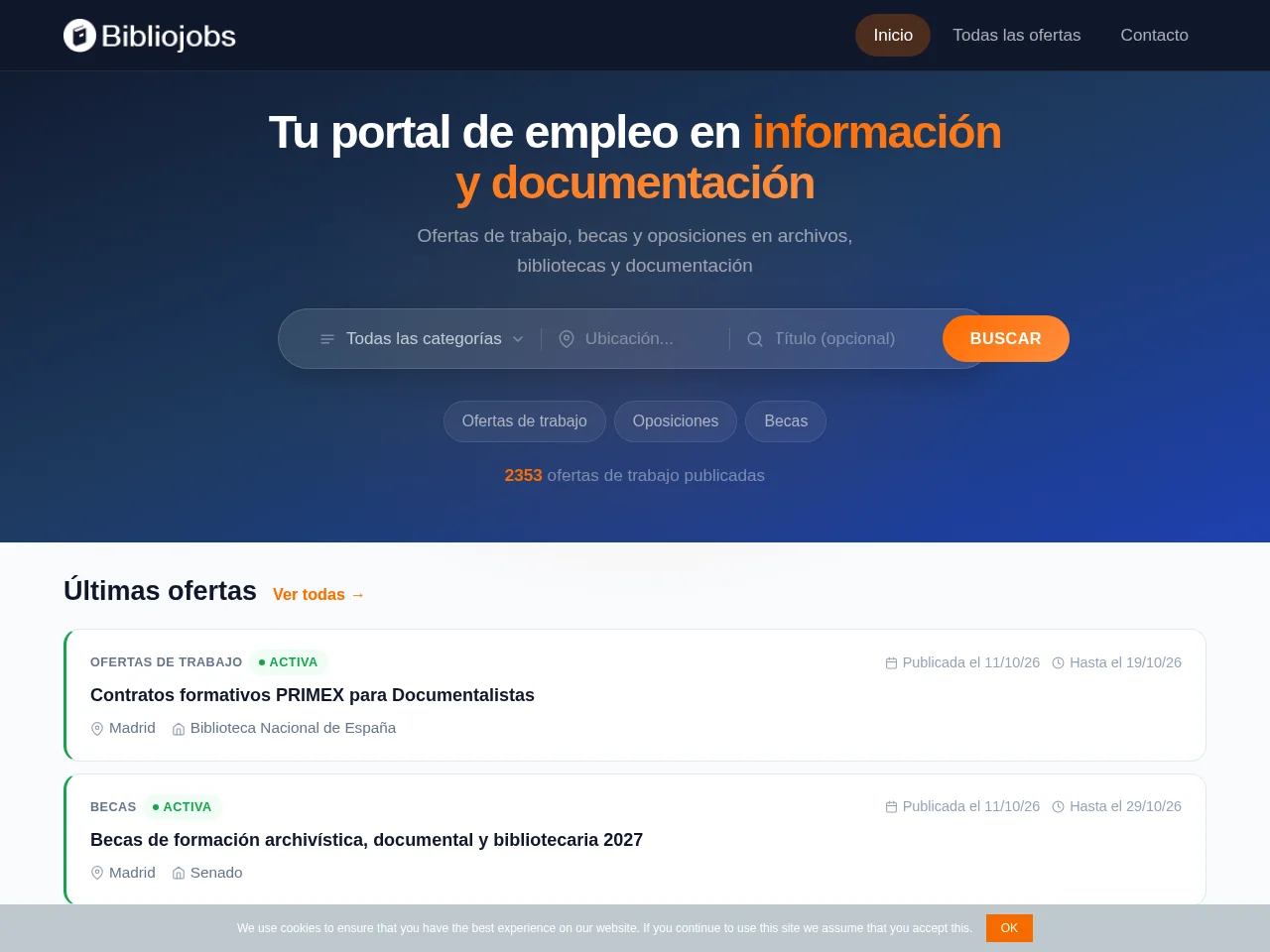Click Hasta el 19/10/26 deadline text
Image resolution: width=1270 pixels, height=952 pixels.
pyautogui.click(x=1125, y=662)
